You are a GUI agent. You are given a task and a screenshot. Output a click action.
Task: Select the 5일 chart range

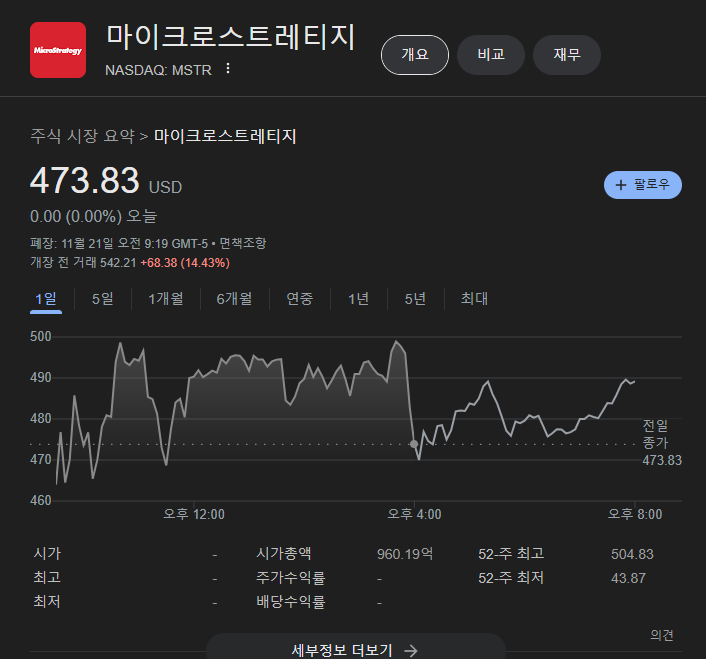click(x=103, y=299)
